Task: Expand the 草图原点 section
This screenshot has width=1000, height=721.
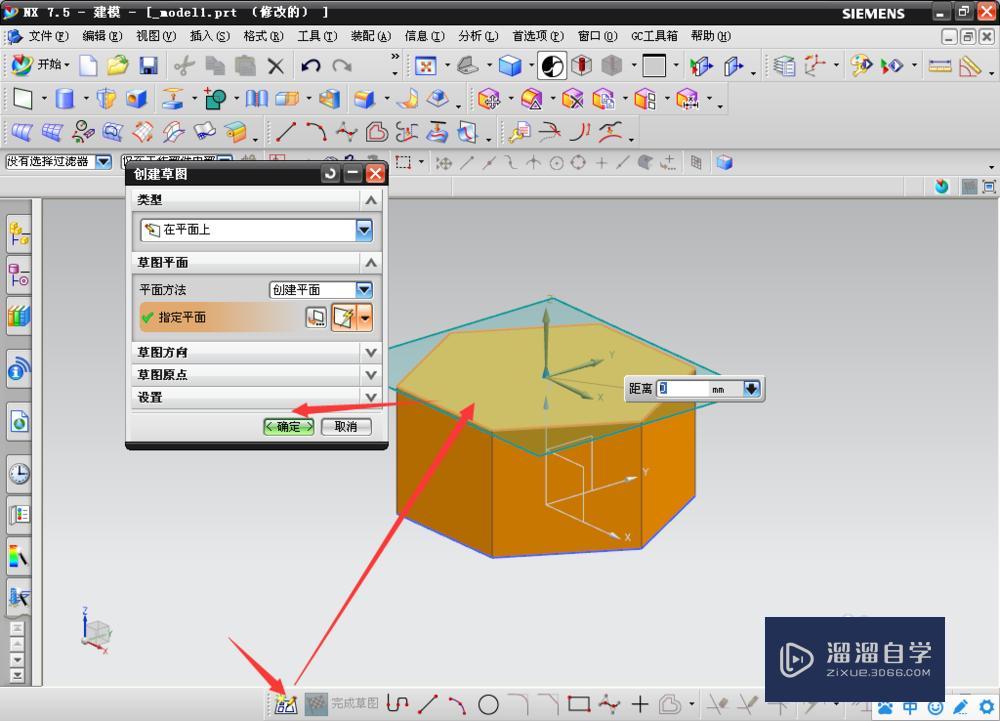Action: click(371, 375)
